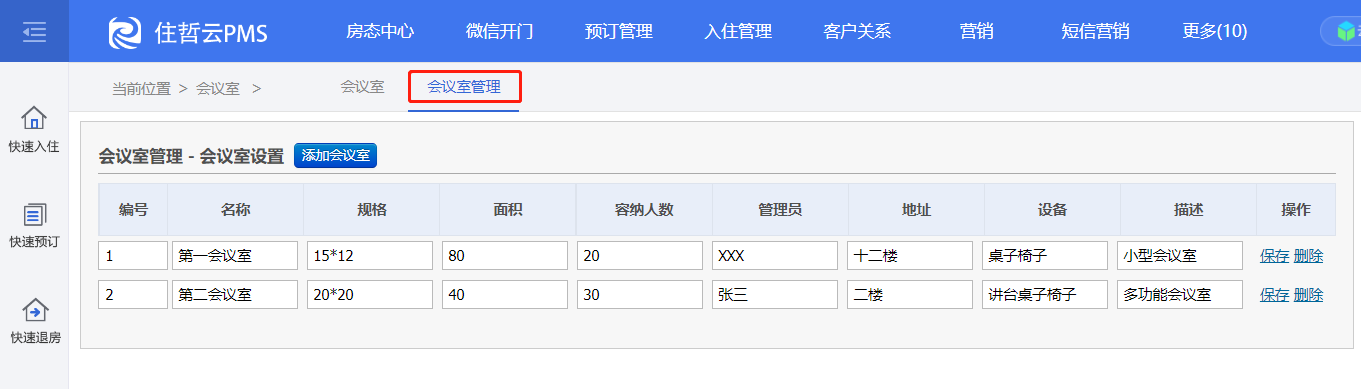Viewport: 1361px width, 389px height.
Task: Switch to the 会议室 tab
Action: click(x=362, y=87)
